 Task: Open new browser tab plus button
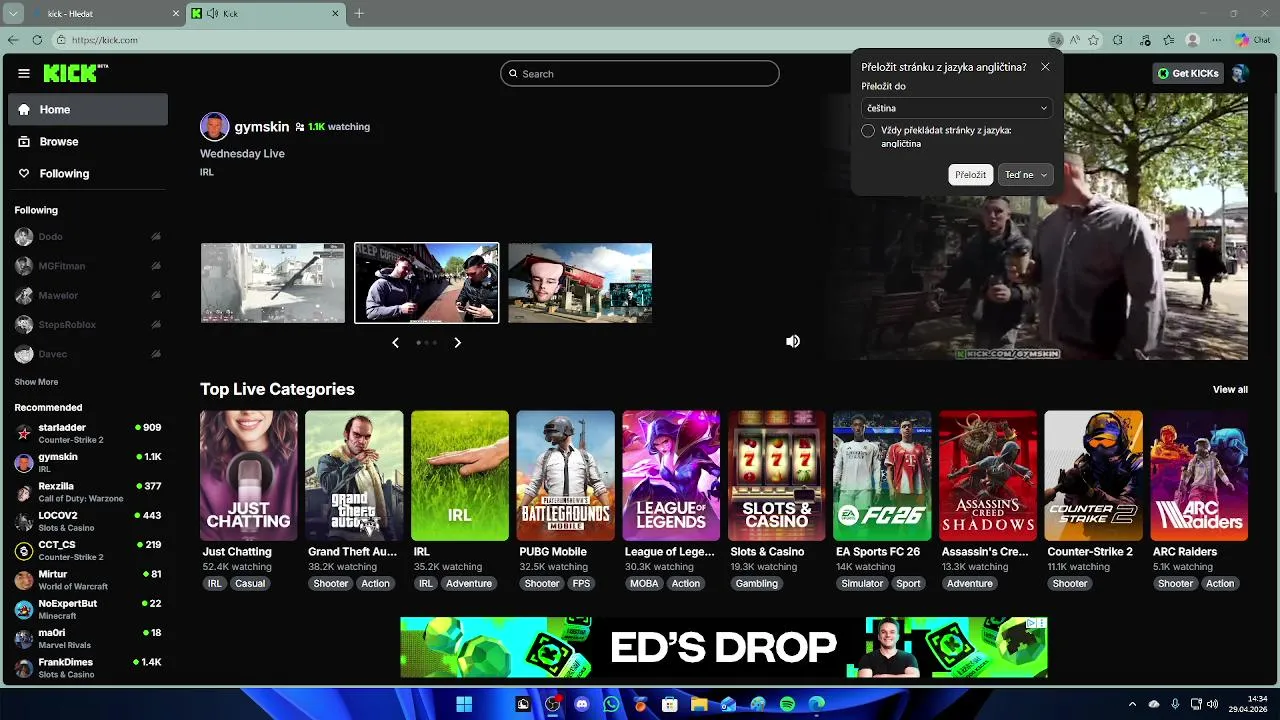[x=359, y=13]
